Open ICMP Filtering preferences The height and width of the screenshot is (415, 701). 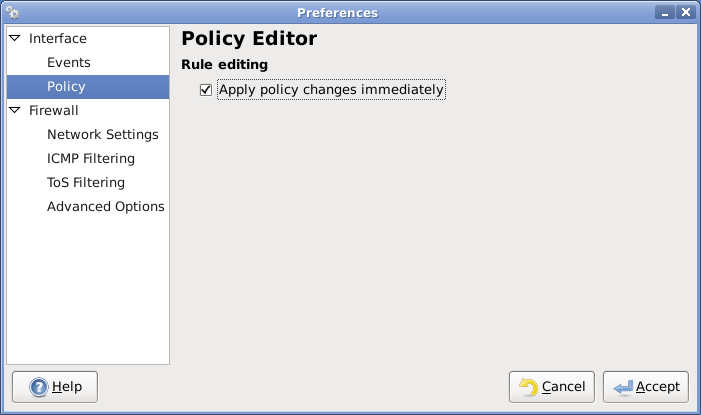pos(91,159)
